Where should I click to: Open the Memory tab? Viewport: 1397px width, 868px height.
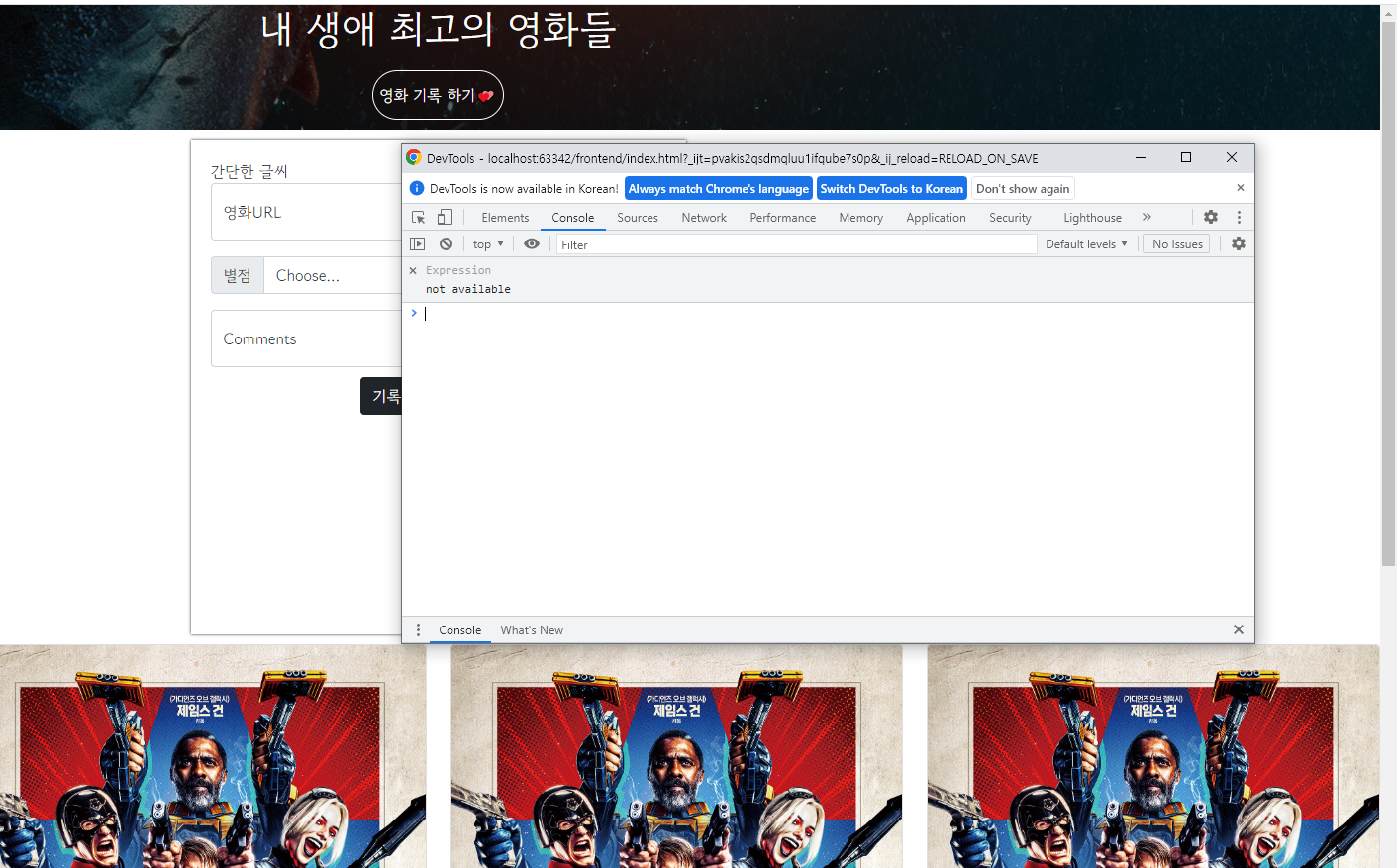point(861,218)
